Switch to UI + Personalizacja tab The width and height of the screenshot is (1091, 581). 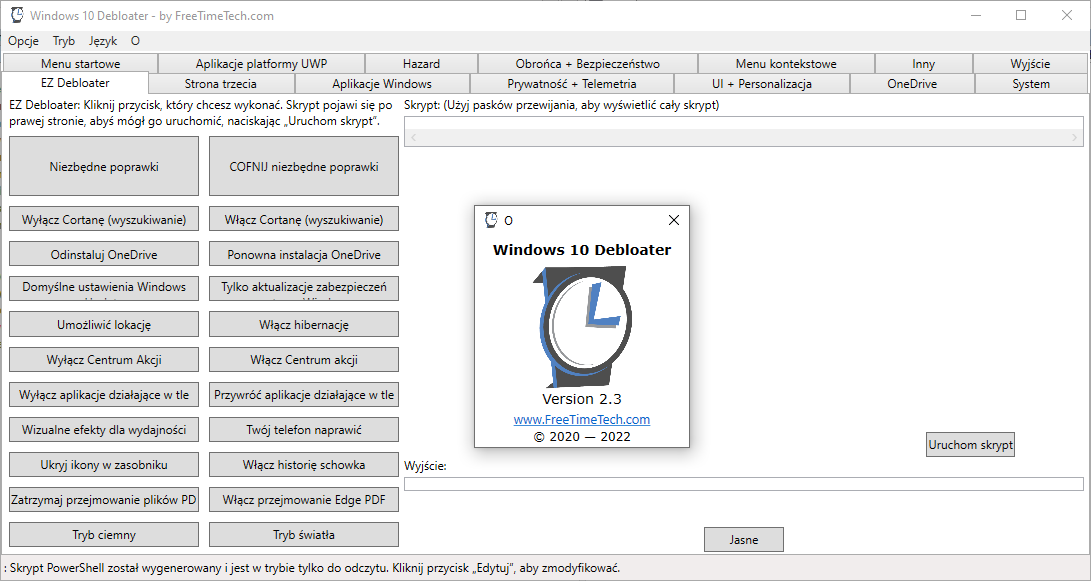[x=762, y=83]
